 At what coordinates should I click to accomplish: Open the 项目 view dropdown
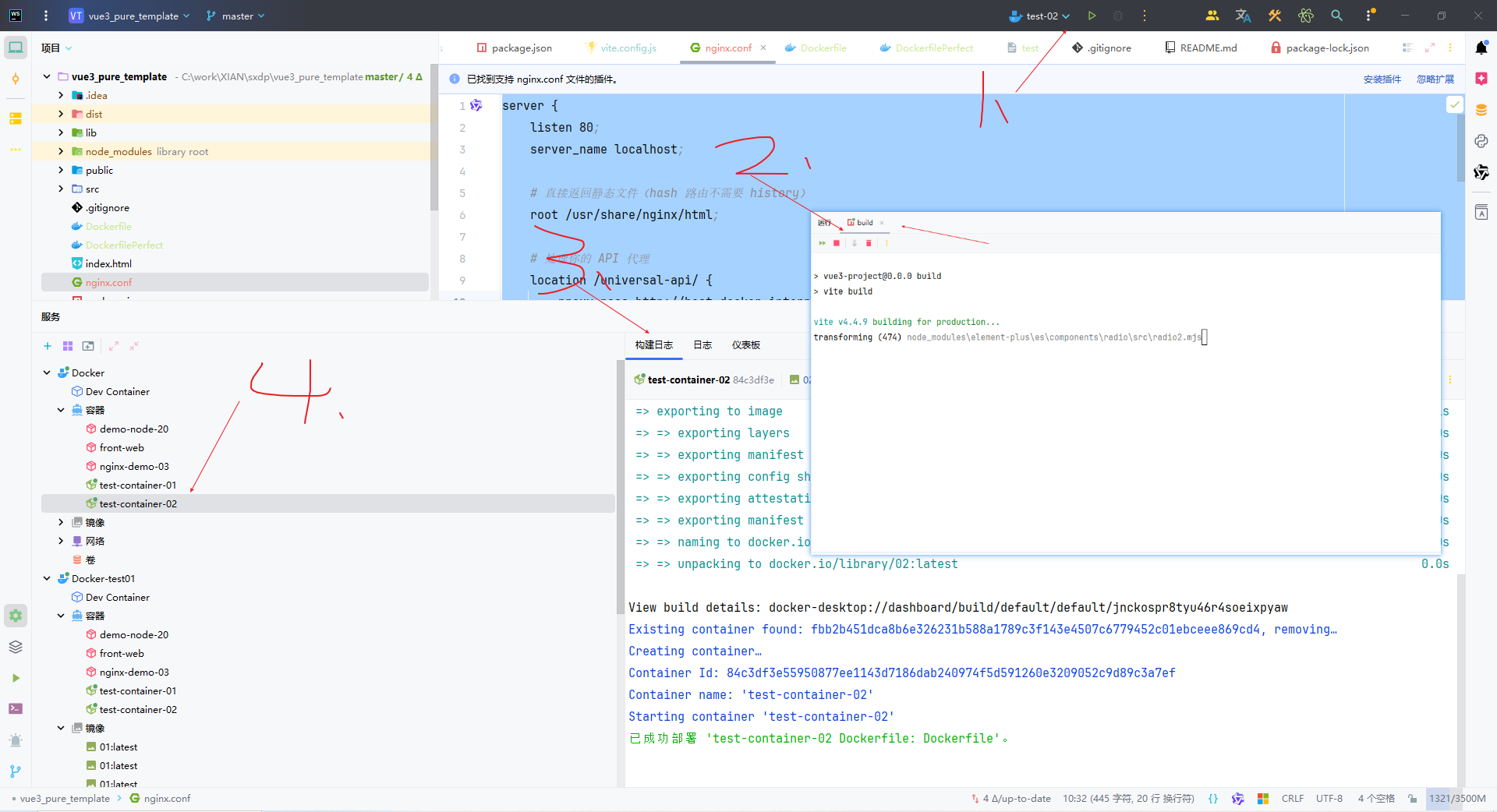click(57, 48)
